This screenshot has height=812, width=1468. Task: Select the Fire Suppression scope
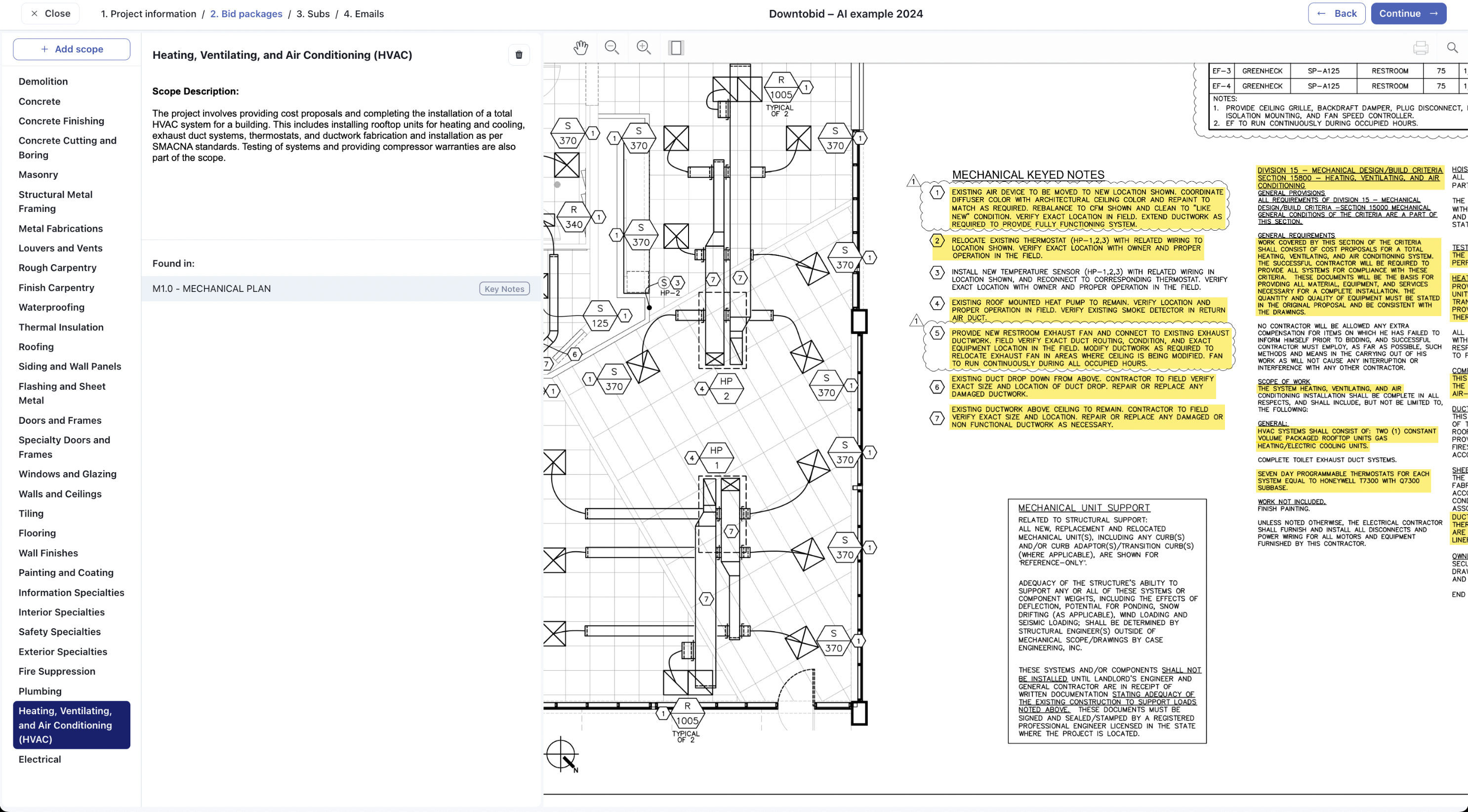pyautogui.click(x=56, y=671)
